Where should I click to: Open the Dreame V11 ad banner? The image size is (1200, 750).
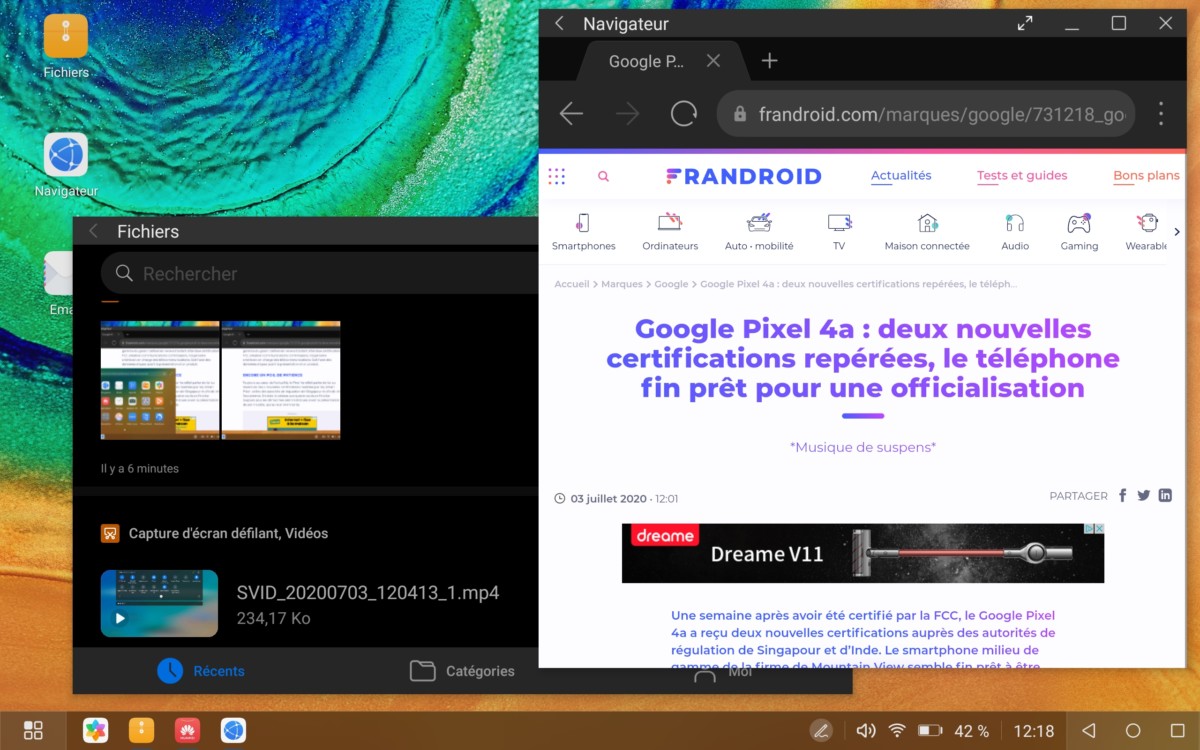pyautogui.click(x=863, y=553)
